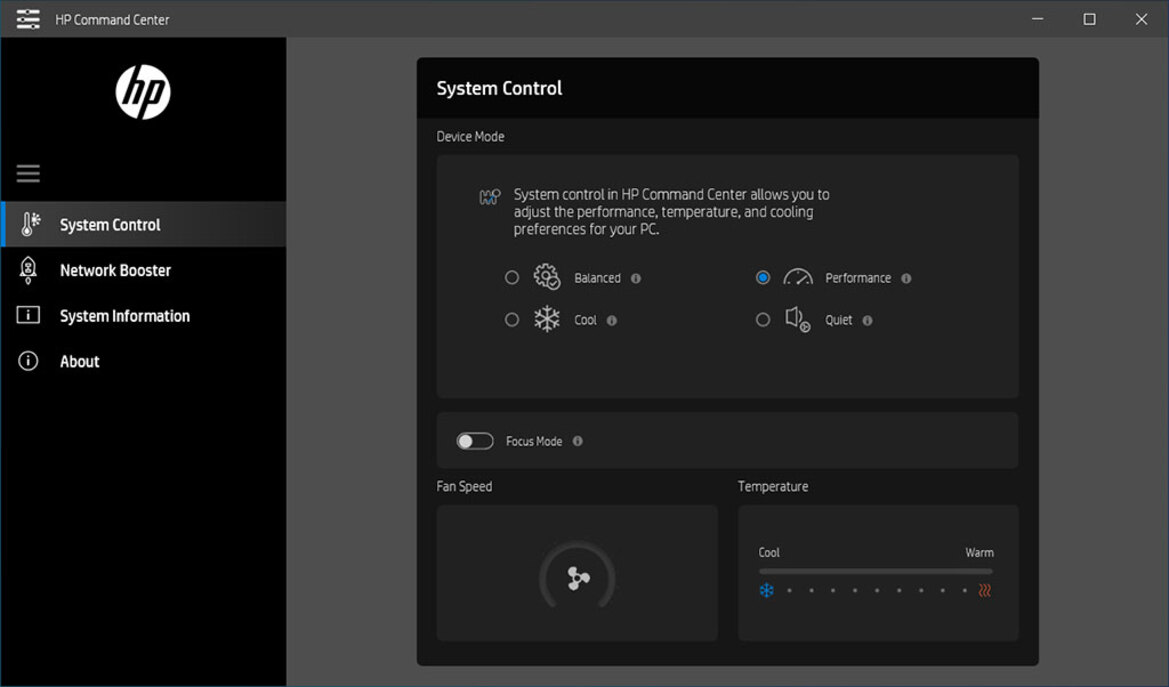Select the Quiet radio button
Screen dimensions: 1169x687
(x=763, y=319)
